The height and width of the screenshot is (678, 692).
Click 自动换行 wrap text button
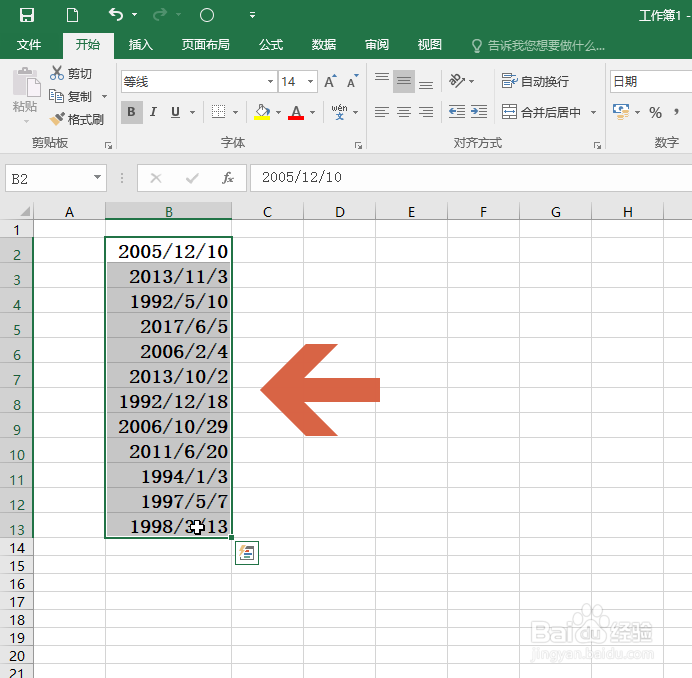(x=535, y=81)
